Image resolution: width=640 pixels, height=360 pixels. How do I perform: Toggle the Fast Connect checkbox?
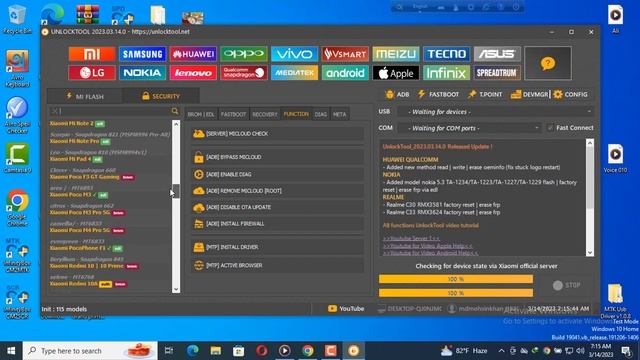(x=550, y=128)
